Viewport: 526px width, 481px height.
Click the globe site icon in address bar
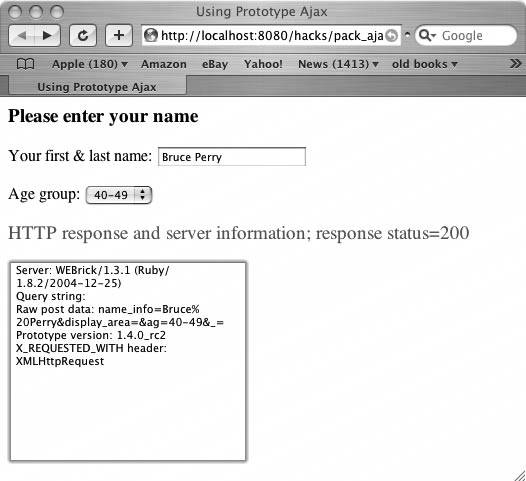pos(151,35)
